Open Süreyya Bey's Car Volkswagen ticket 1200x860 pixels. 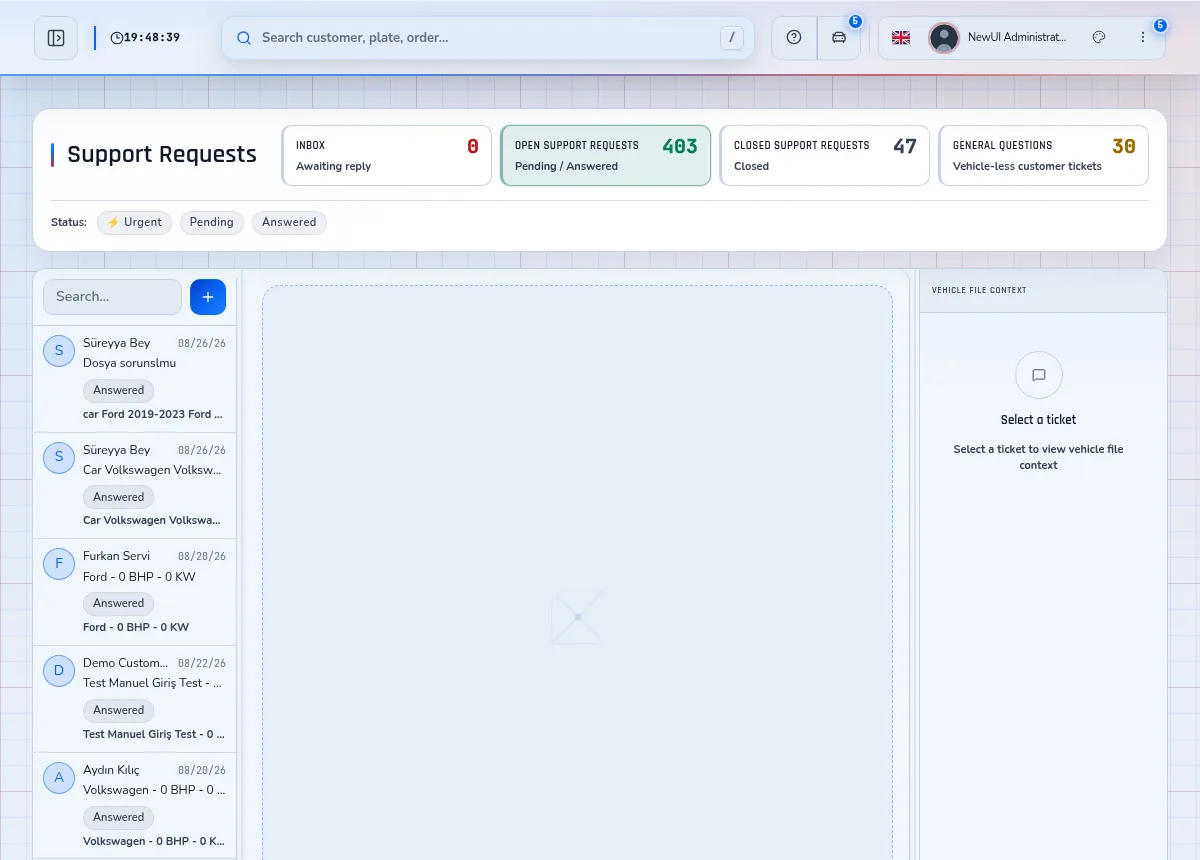click(135, 486)
